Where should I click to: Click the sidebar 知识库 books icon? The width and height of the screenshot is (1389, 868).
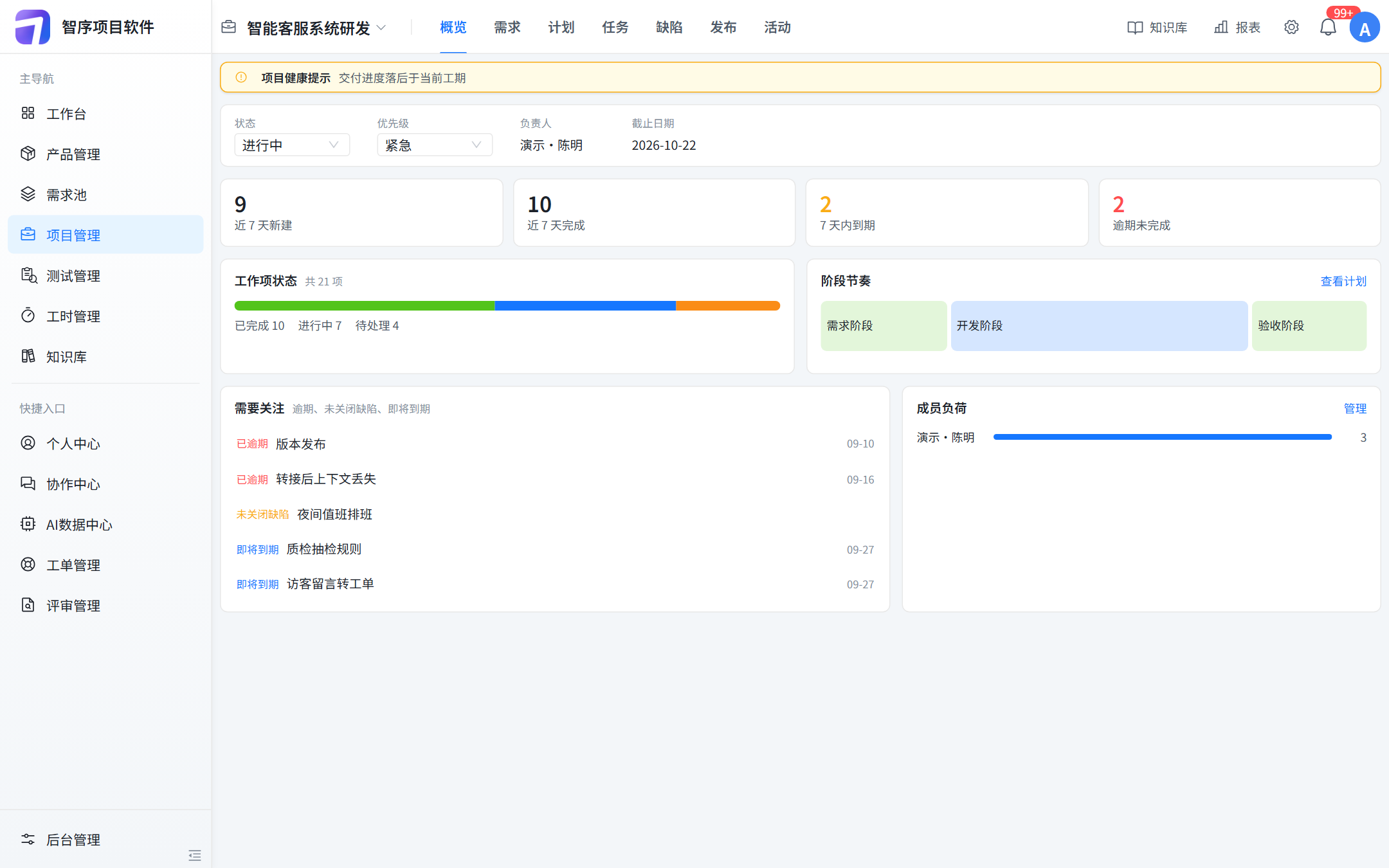tap(28, 356)
